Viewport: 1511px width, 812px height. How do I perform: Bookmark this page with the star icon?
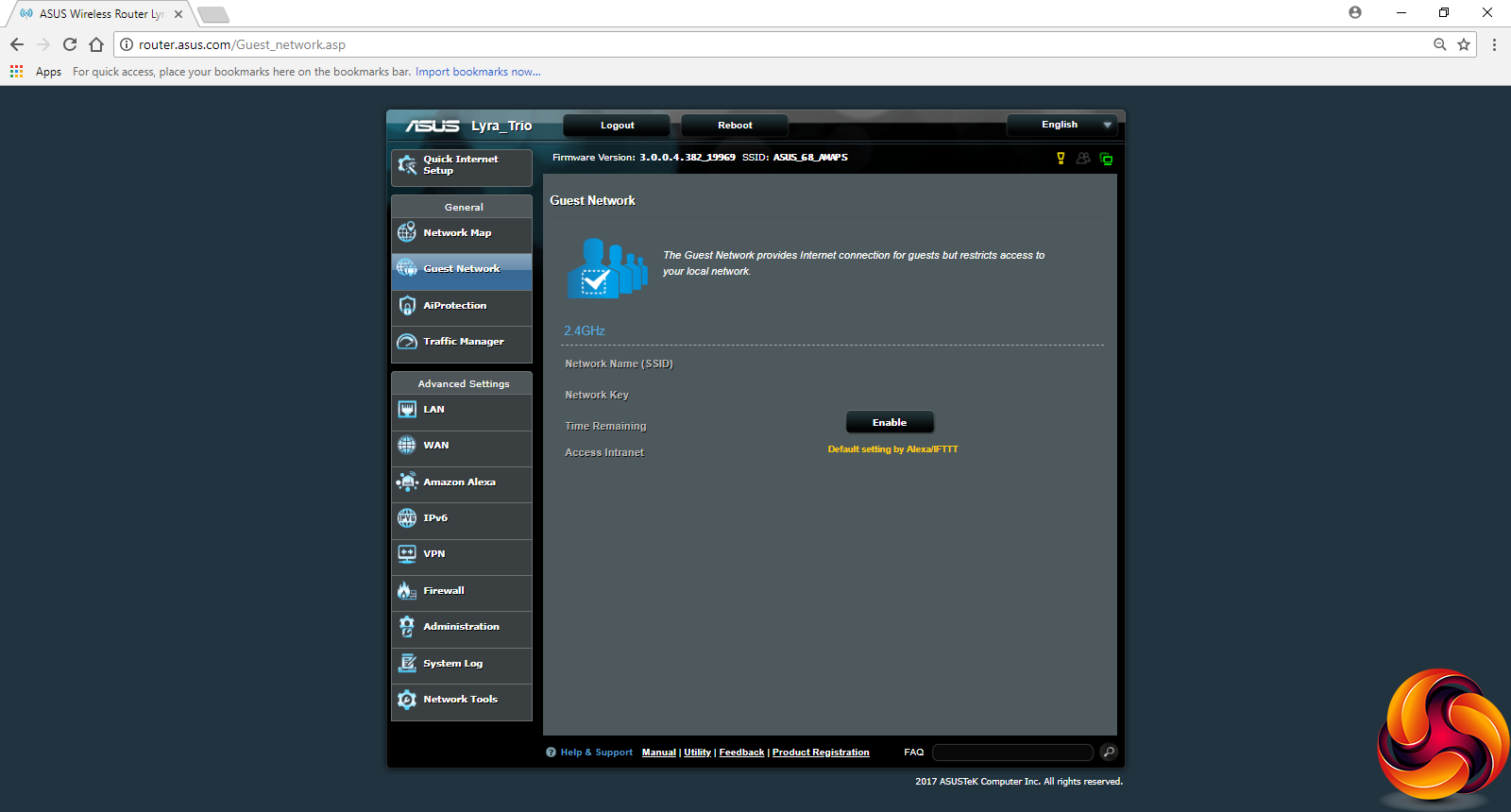[x=1464, y=44]
